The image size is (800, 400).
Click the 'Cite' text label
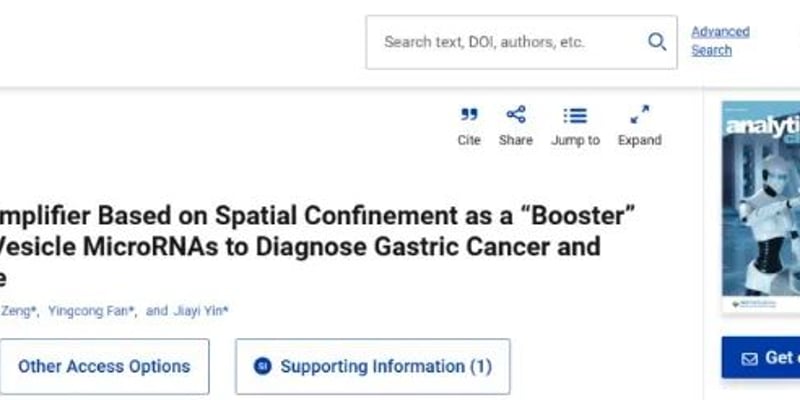click(x=469, y=141)
